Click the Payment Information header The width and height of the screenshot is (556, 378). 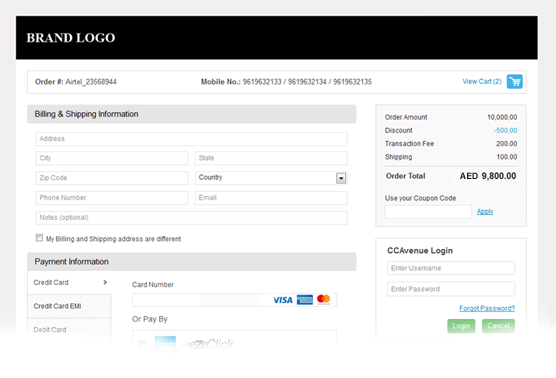pyautogui.click(x=191, y=262)
